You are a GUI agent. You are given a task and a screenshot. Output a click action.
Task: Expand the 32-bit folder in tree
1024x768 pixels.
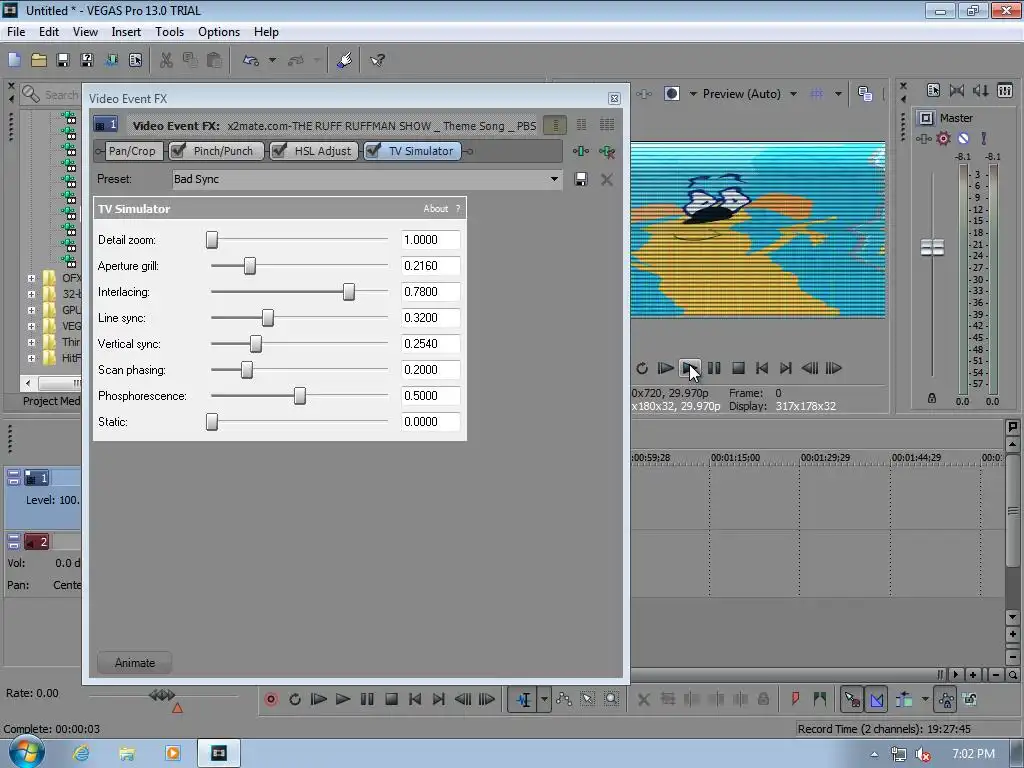(x=31, y=294)
